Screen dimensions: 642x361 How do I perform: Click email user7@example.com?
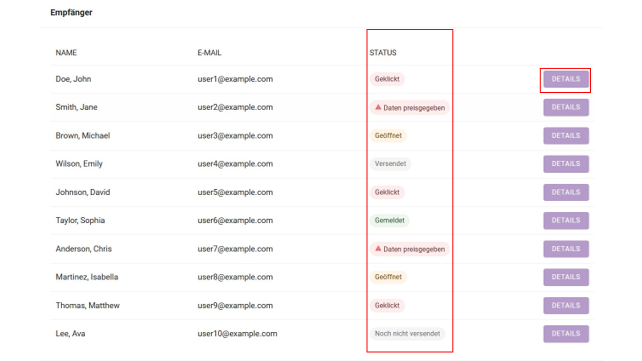coord(235,248)
